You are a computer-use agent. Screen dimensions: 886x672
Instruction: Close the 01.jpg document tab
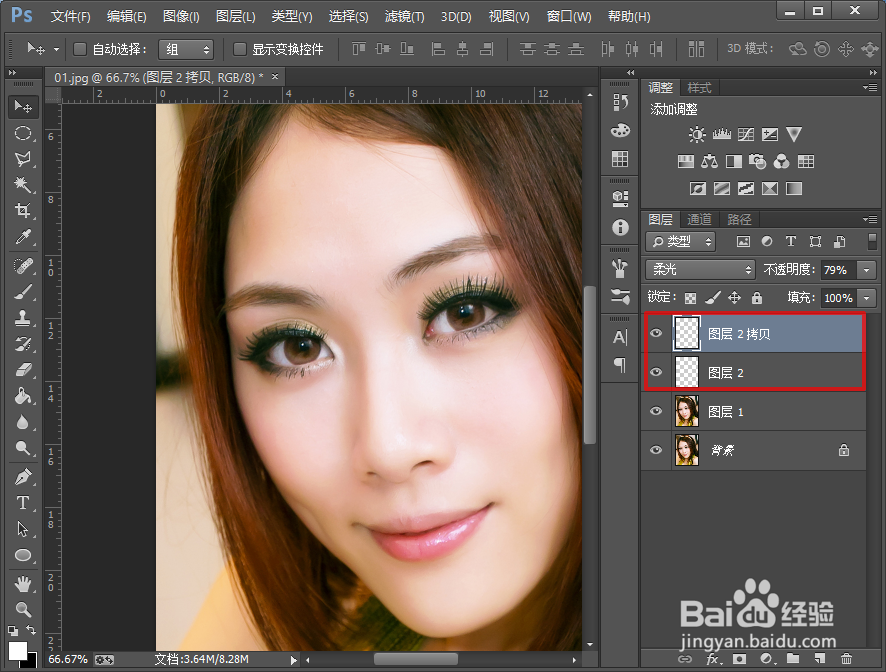[275, 76]
